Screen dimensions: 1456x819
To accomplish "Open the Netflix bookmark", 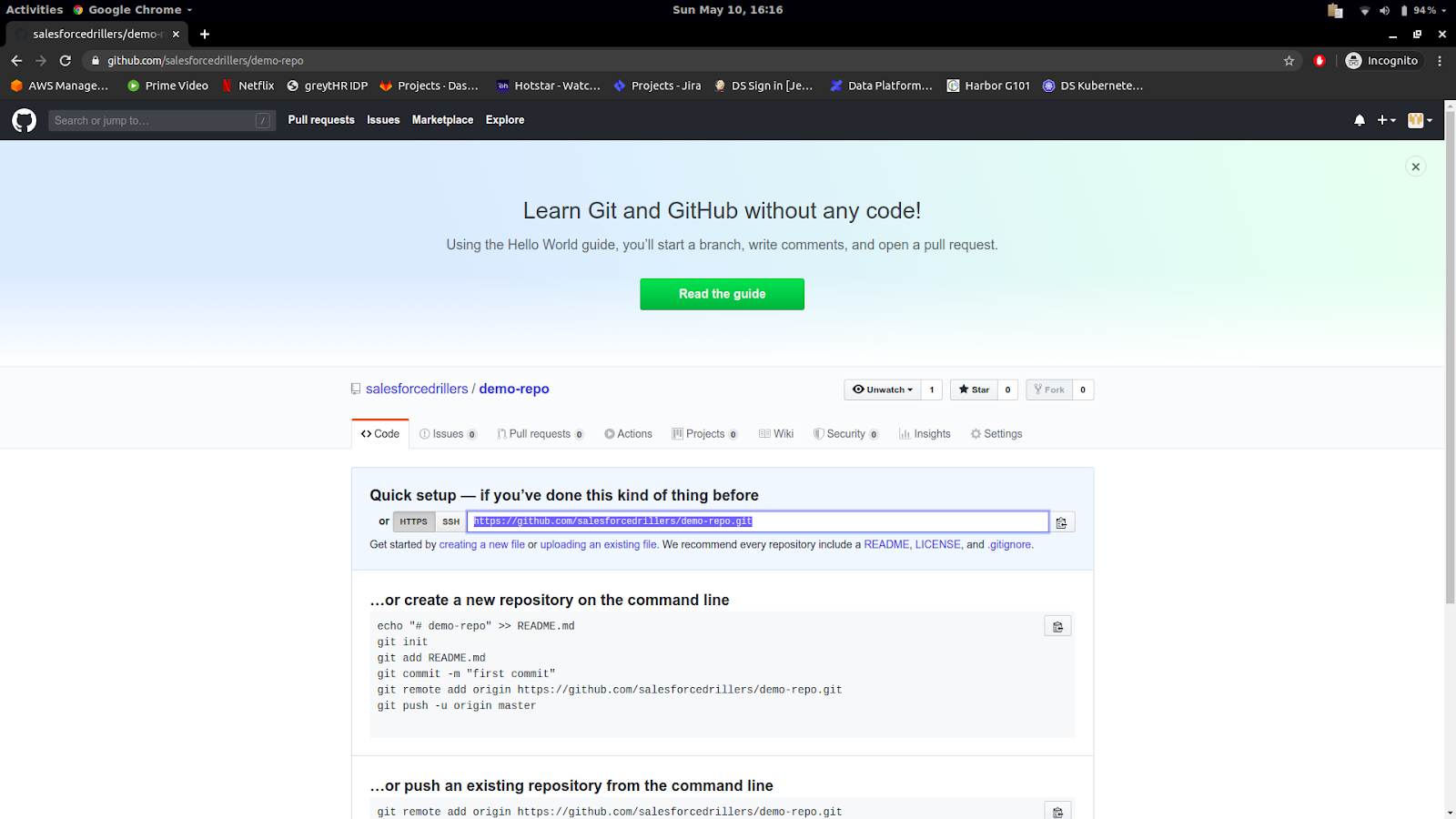I will click(x=248, y=86).
